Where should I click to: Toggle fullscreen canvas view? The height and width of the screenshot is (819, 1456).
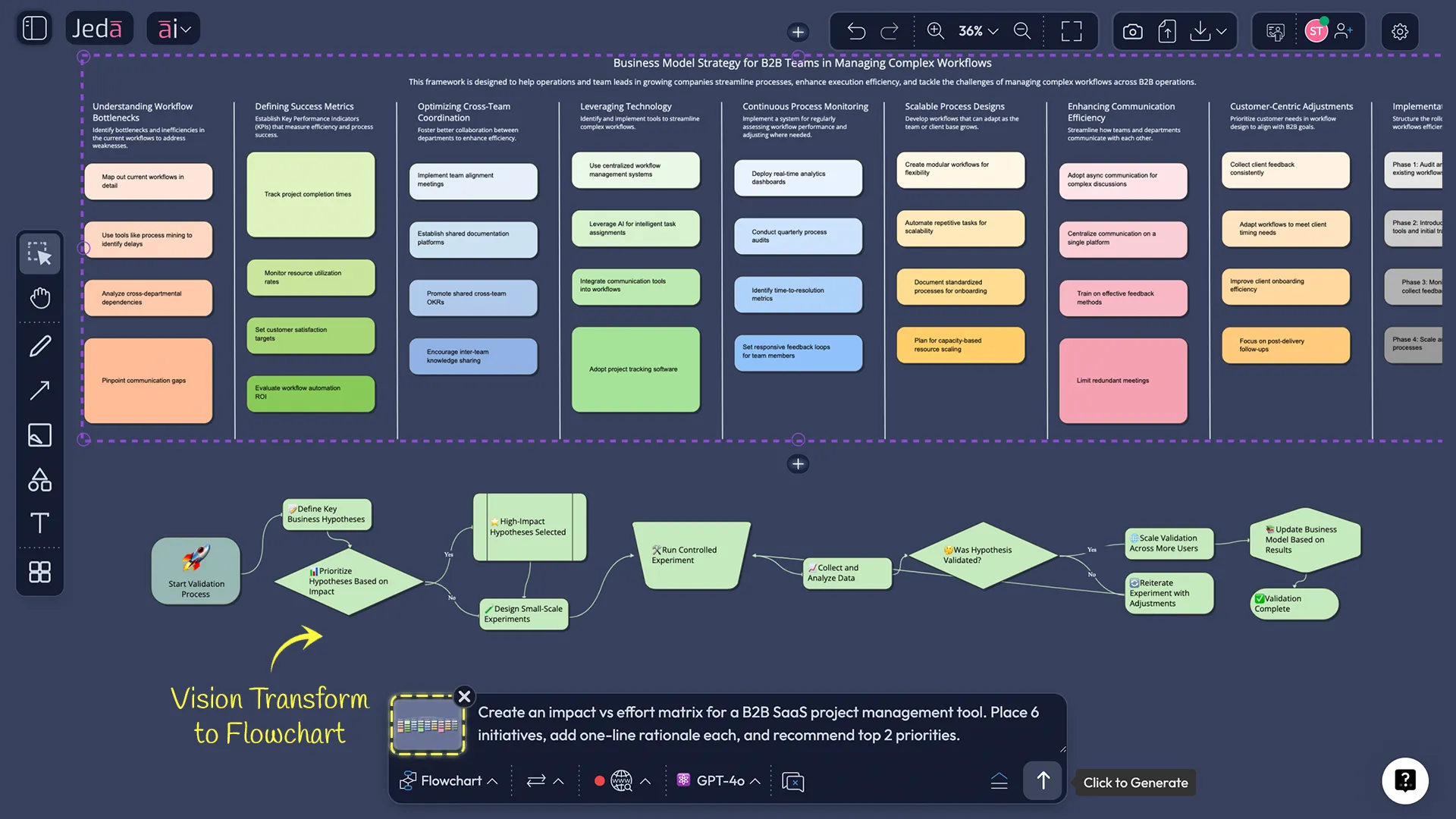[x=1072, y=31]
